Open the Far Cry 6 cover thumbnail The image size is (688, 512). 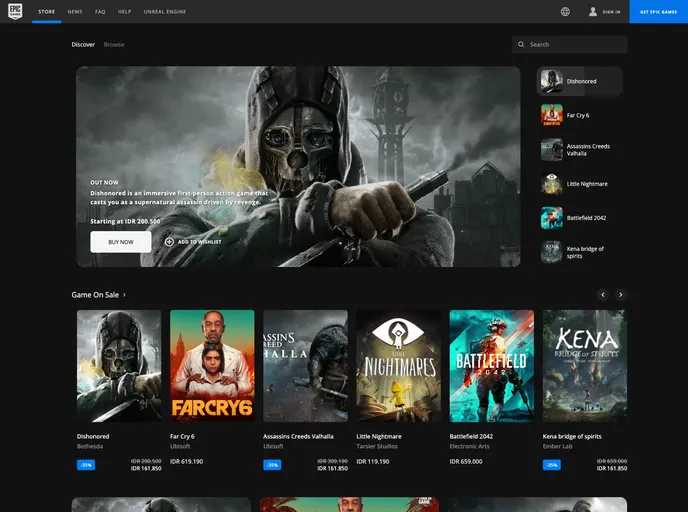(x=212, y=366)
